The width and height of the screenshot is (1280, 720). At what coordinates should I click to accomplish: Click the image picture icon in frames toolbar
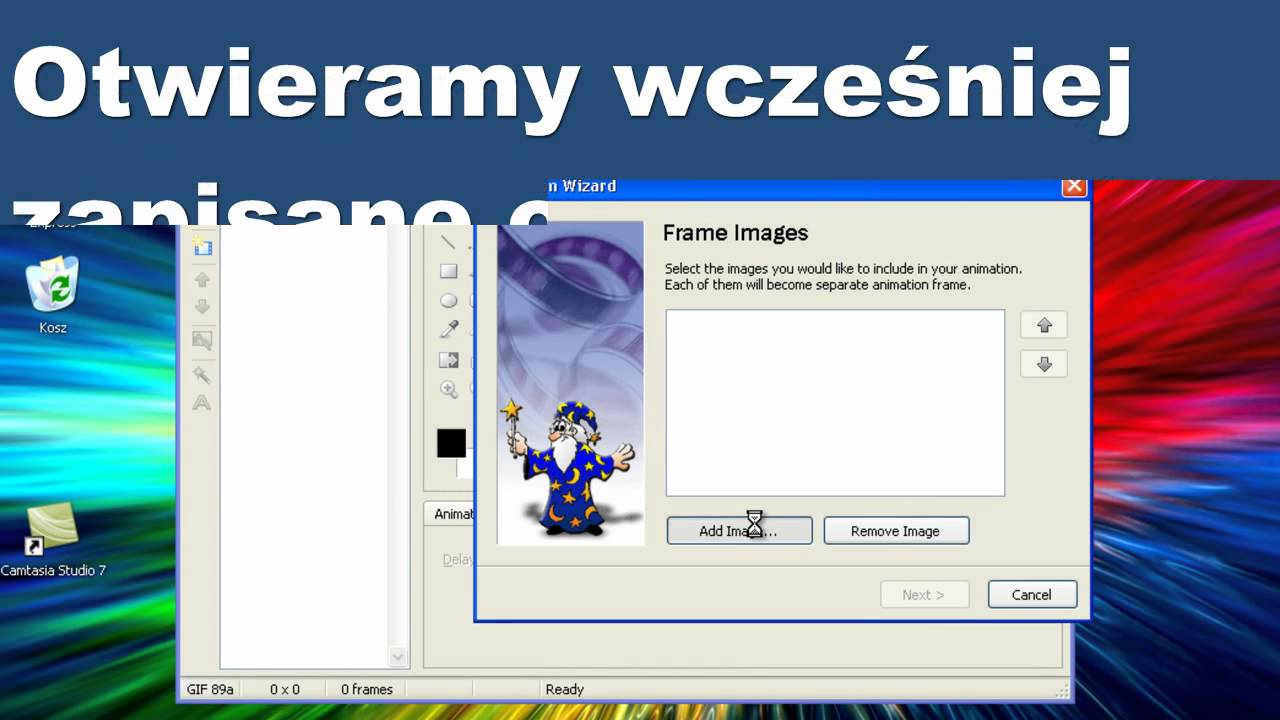202,341
